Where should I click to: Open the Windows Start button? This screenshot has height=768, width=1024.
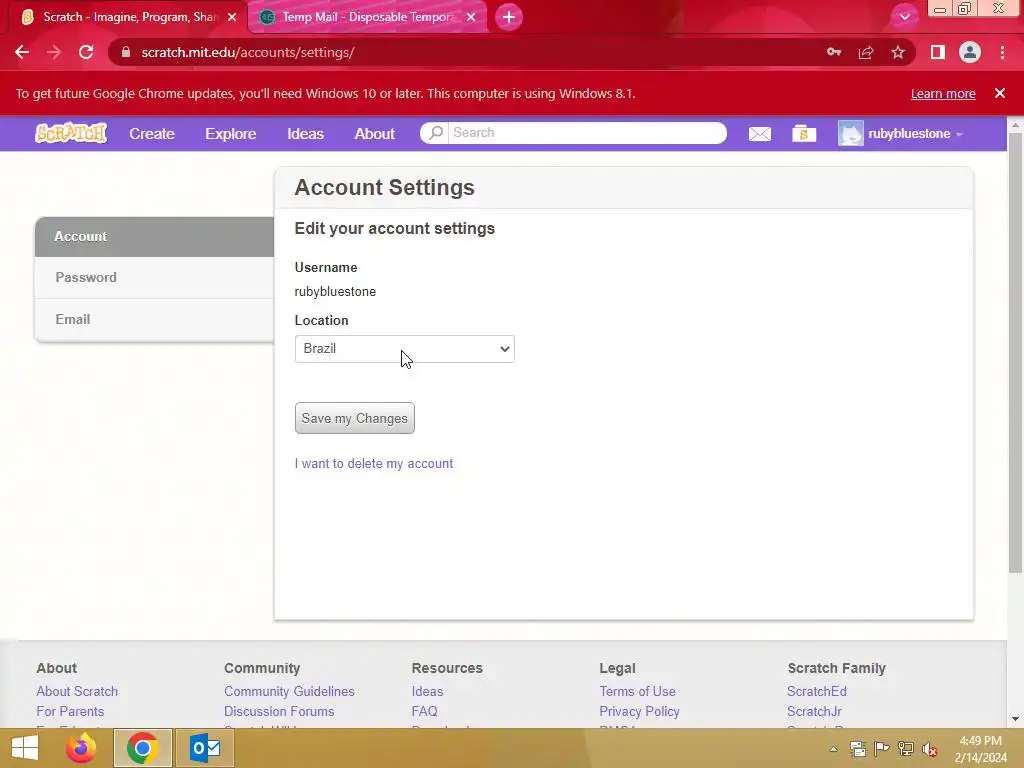point(25,748)
